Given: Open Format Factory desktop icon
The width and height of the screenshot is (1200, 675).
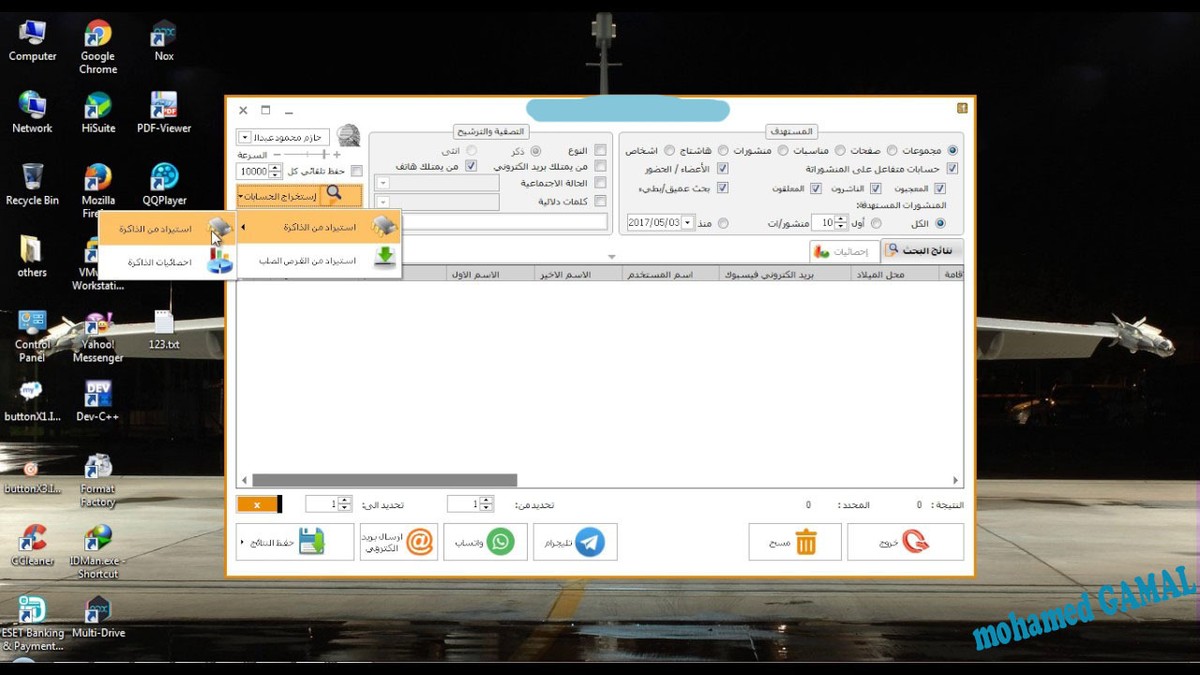Looking at the screenshot, I should (98, 482).
